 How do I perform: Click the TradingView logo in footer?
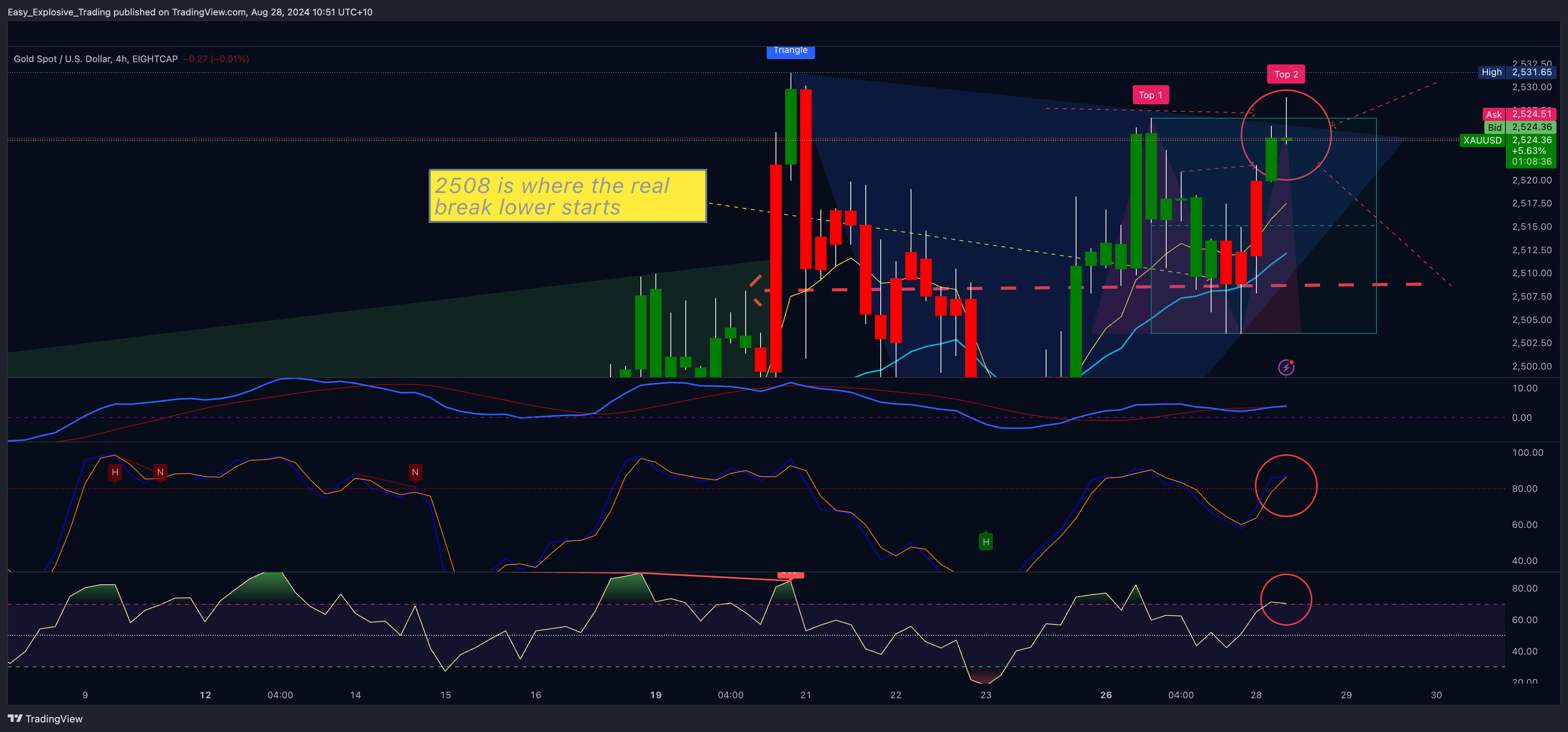(x=45, y=719)
